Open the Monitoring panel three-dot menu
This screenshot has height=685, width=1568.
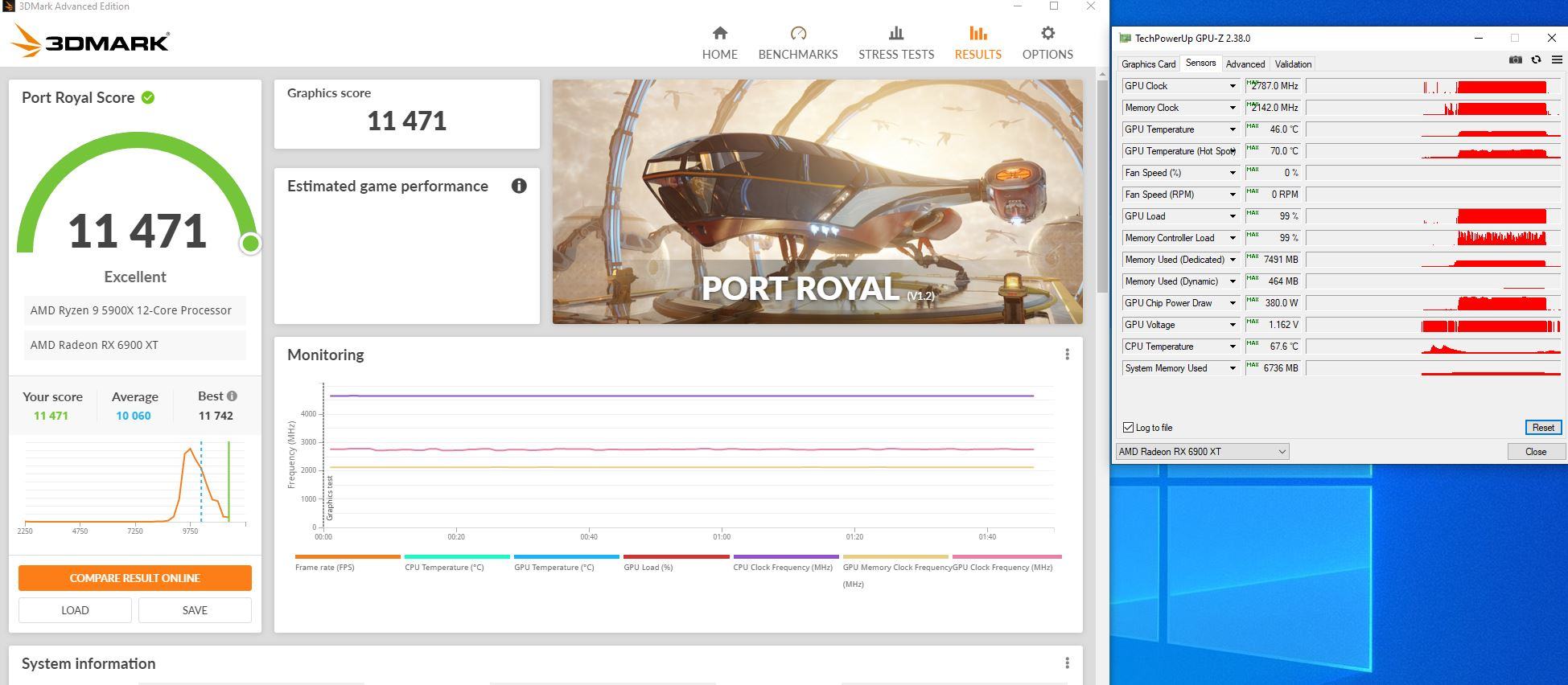pos(1067,355)
